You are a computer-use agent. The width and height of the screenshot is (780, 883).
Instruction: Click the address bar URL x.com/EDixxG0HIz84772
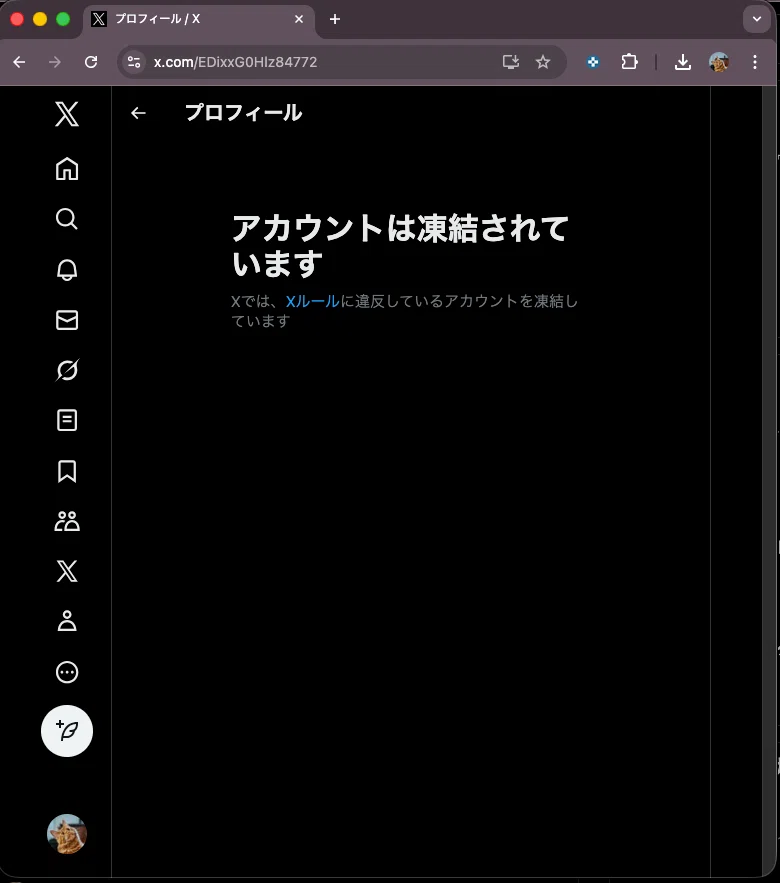[235, 62]
